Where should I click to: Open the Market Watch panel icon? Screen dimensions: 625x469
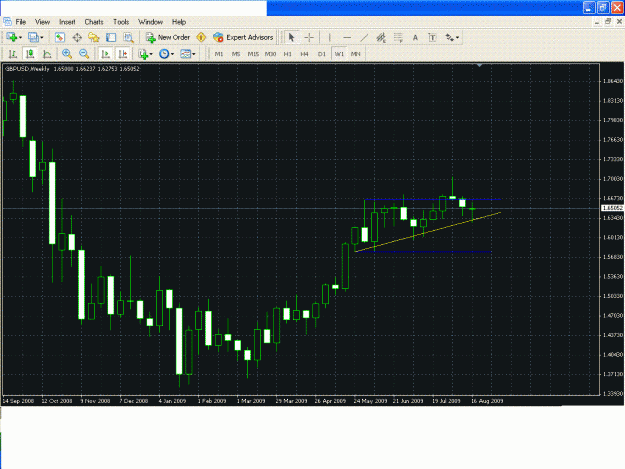click(x=60, y=37)
